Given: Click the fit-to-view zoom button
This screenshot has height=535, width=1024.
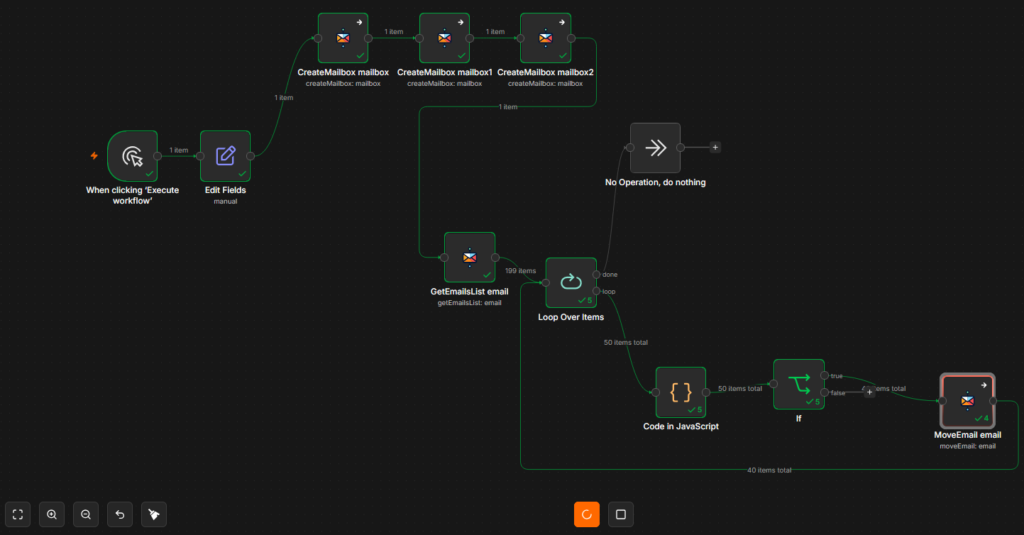Looking at the screenshot, I should [18, 514].
